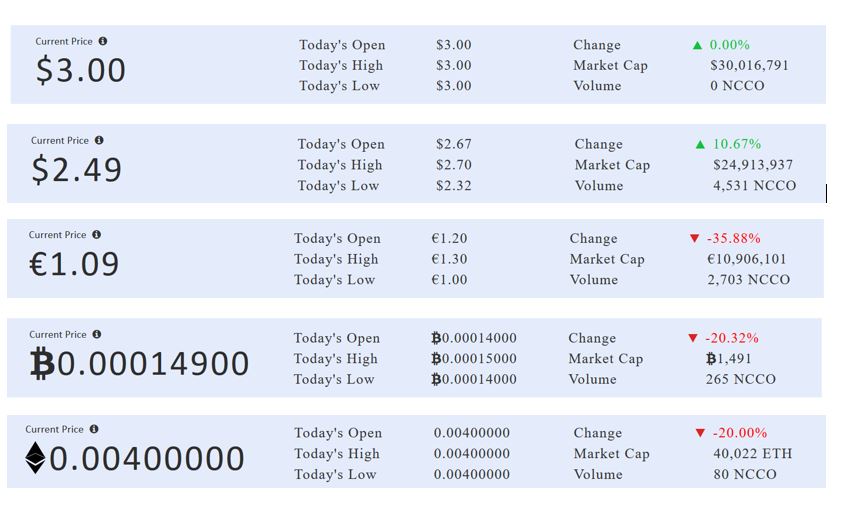Click the red down arrow next to -20.32%
This screenshot has width=853, height=508.
[692, 338]
